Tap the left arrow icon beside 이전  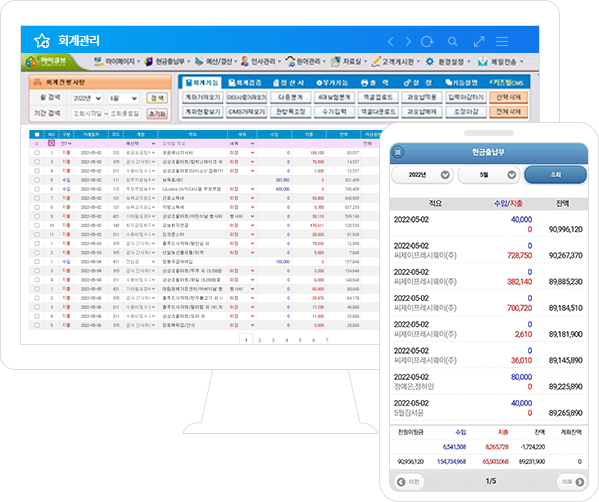[x=401, y=482]
